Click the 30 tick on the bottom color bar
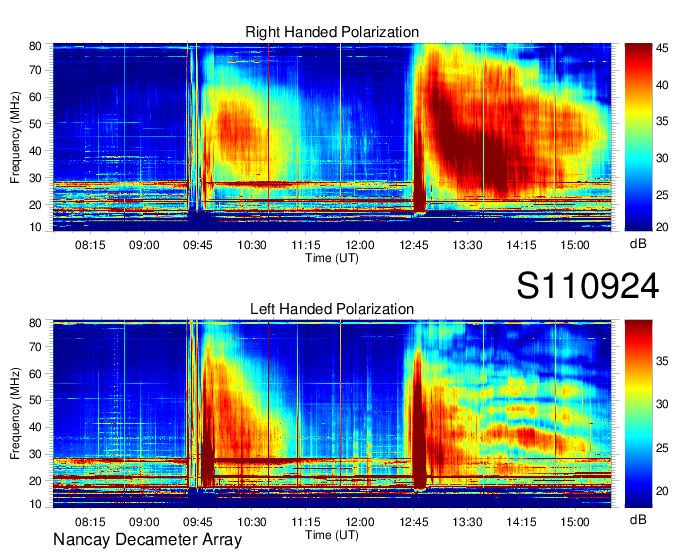The image size is (680, 552). [x=662, y=404]
